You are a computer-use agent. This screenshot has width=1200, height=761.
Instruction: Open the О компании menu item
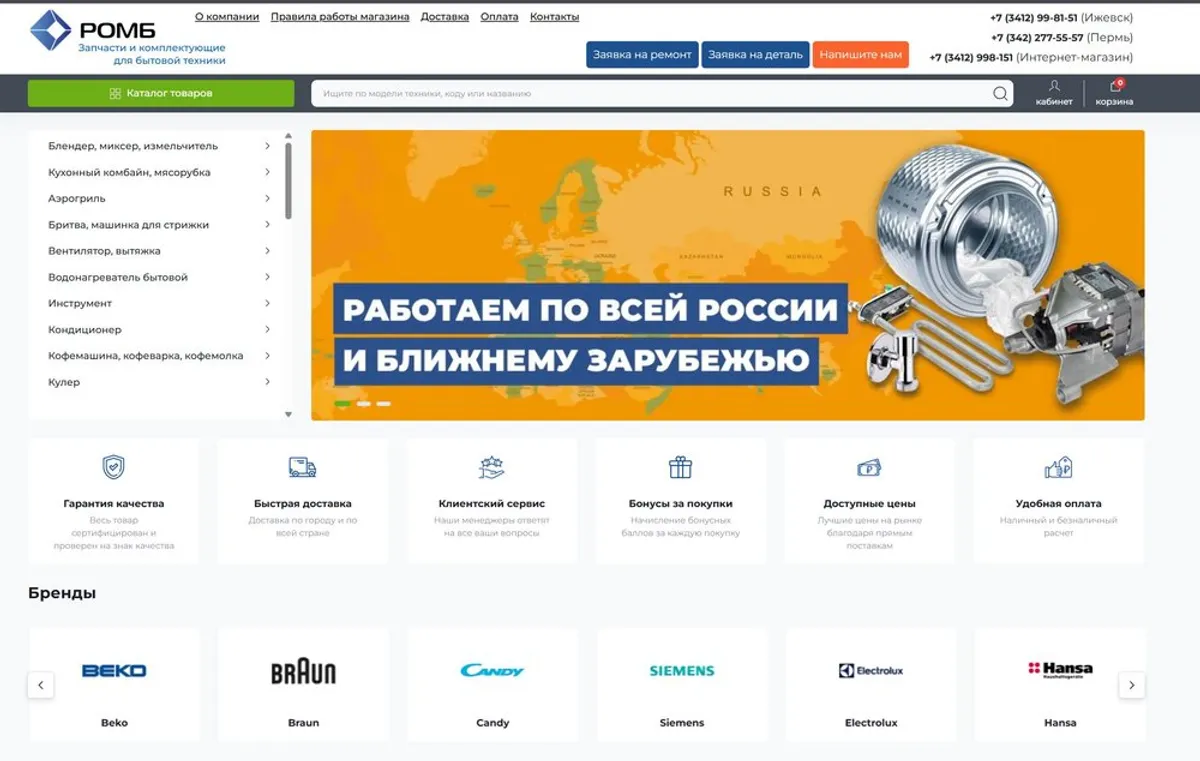(x=227, y=17)
